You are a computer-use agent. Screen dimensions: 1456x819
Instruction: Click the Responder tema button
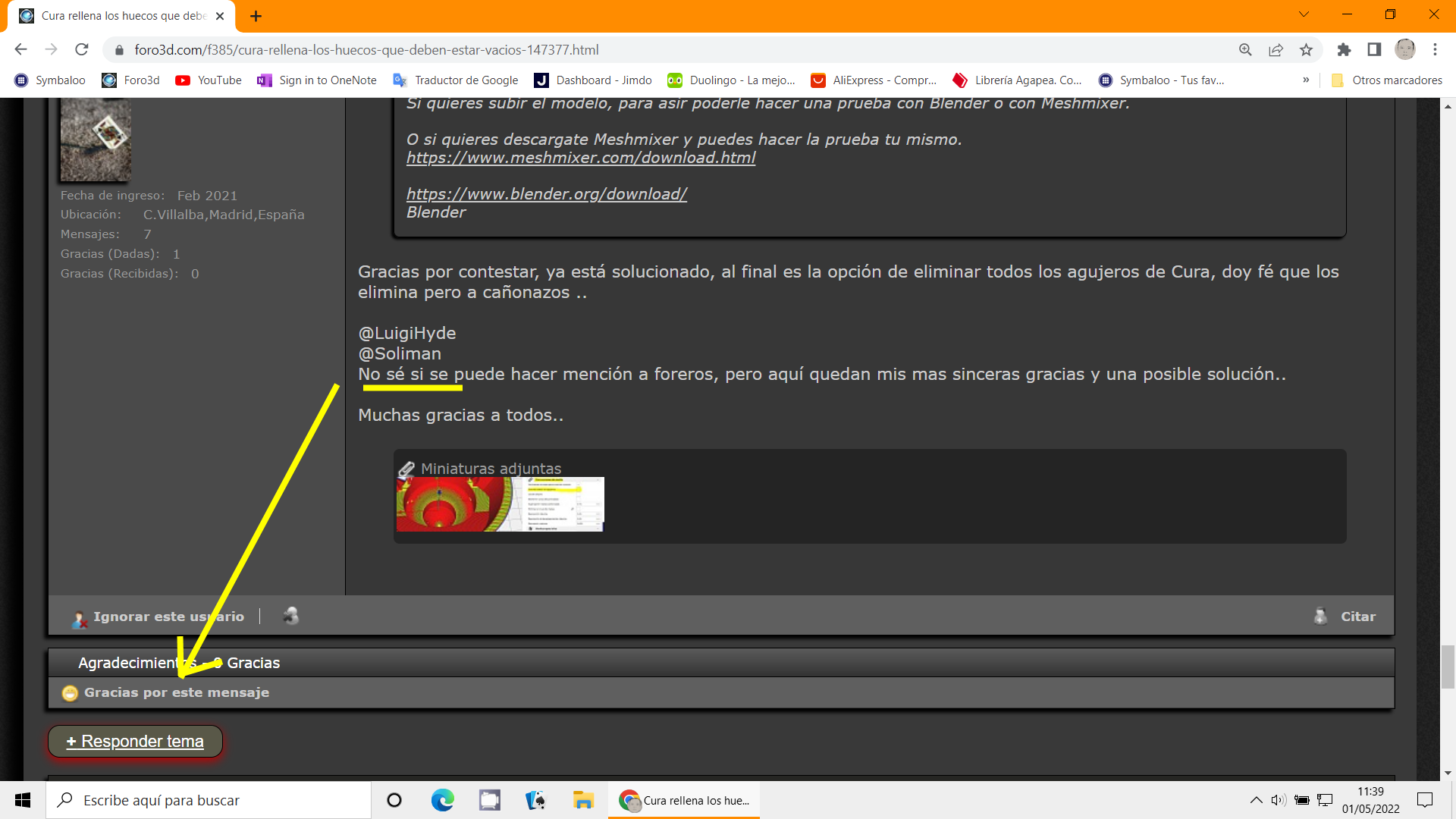(135, 742)
